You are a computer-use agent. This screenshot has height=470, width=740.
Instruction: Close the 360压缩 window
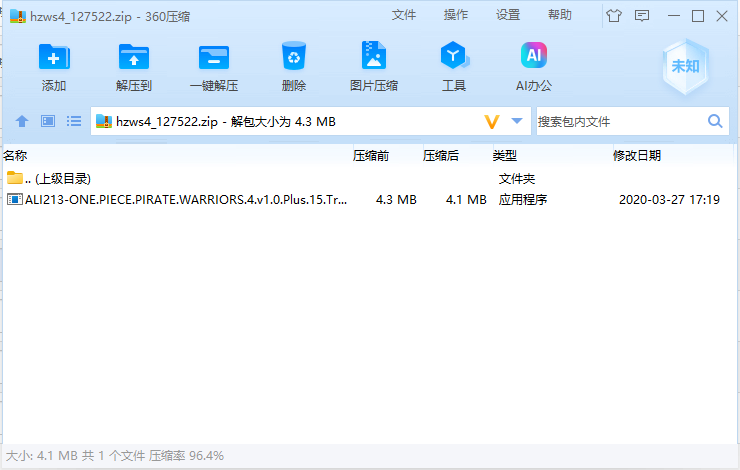[x=722, y=16]
